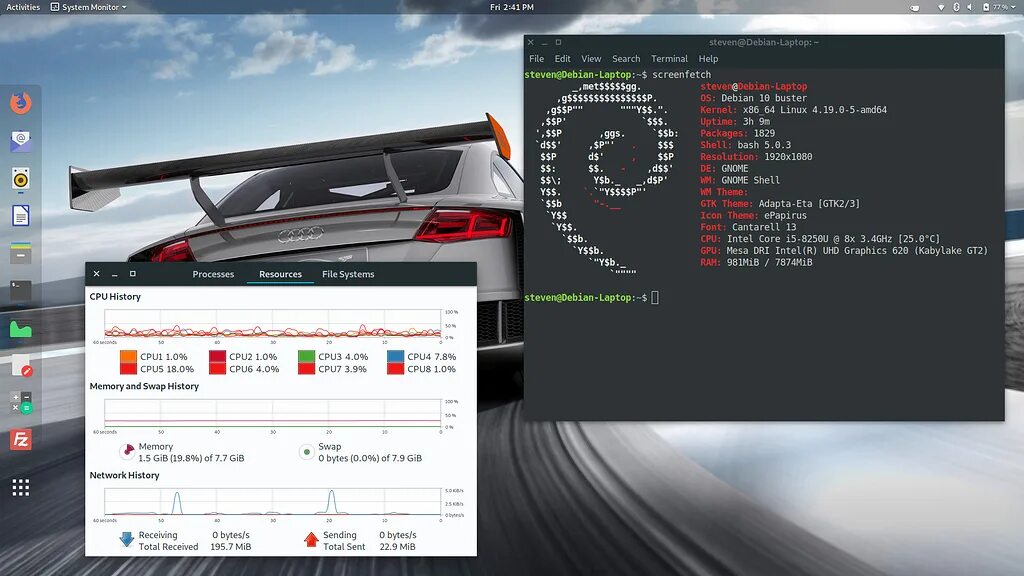Open the clock showing Fri 2:41 PM
Screen dimensions: 1024x576
click(x=512, y=7)
